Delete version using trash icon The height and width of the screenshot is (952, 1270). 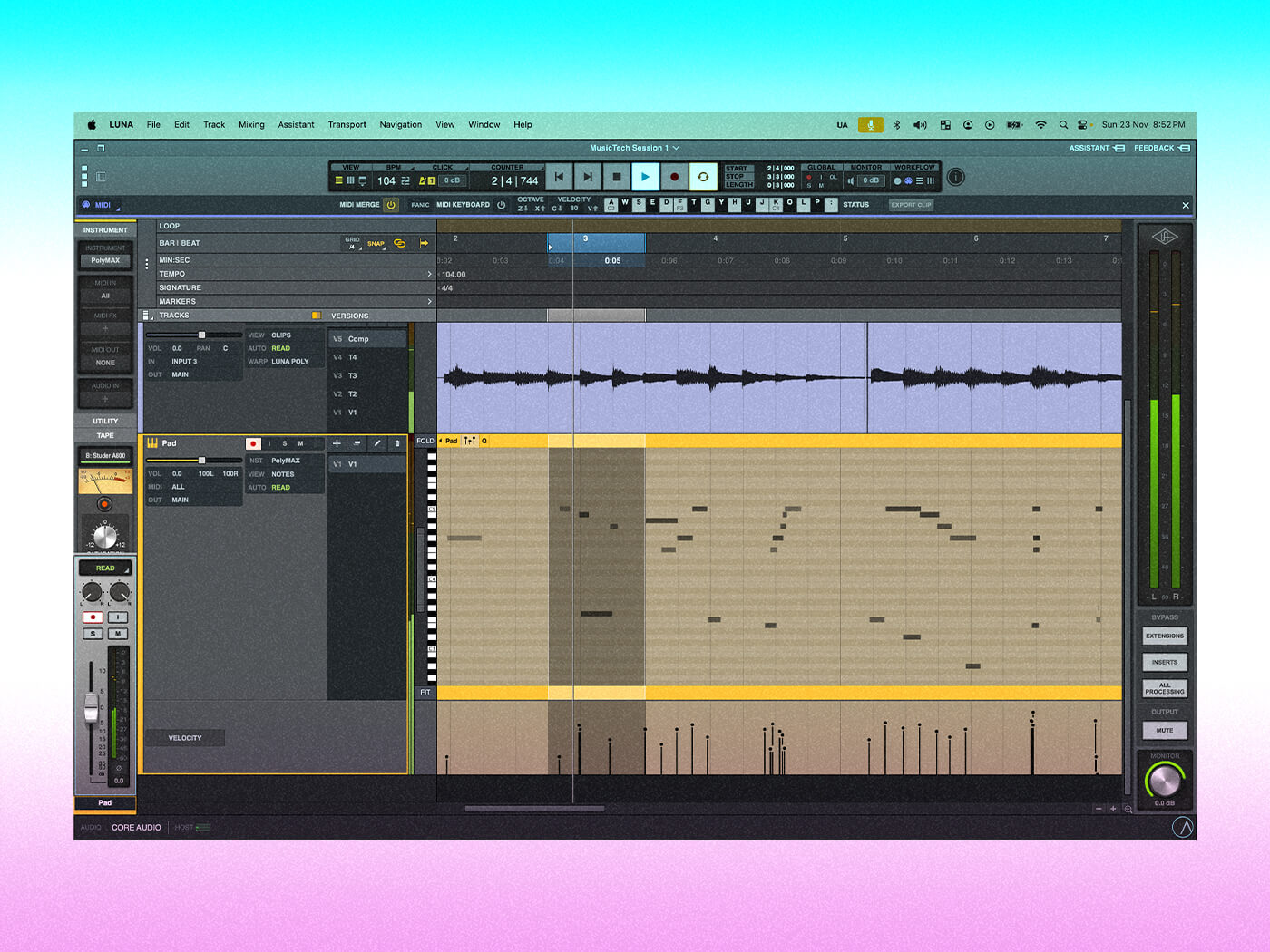[x=396, y=443]
